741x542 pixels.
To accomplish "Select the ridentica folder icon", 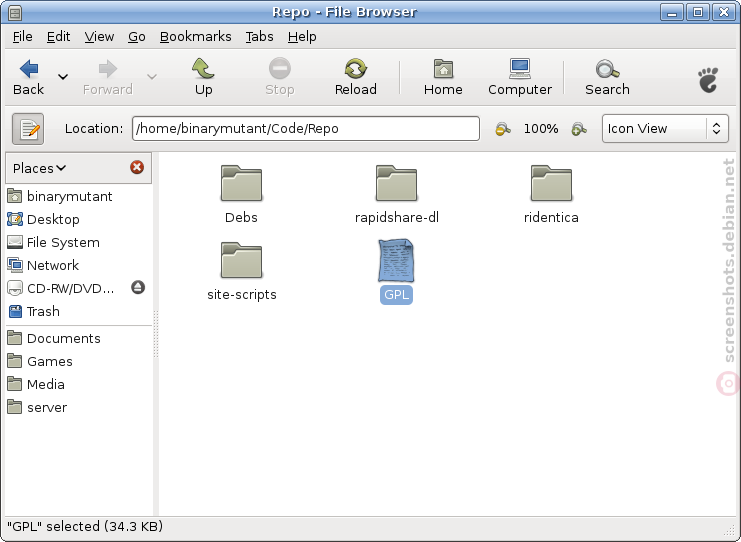I will click(x=551, y=183).
